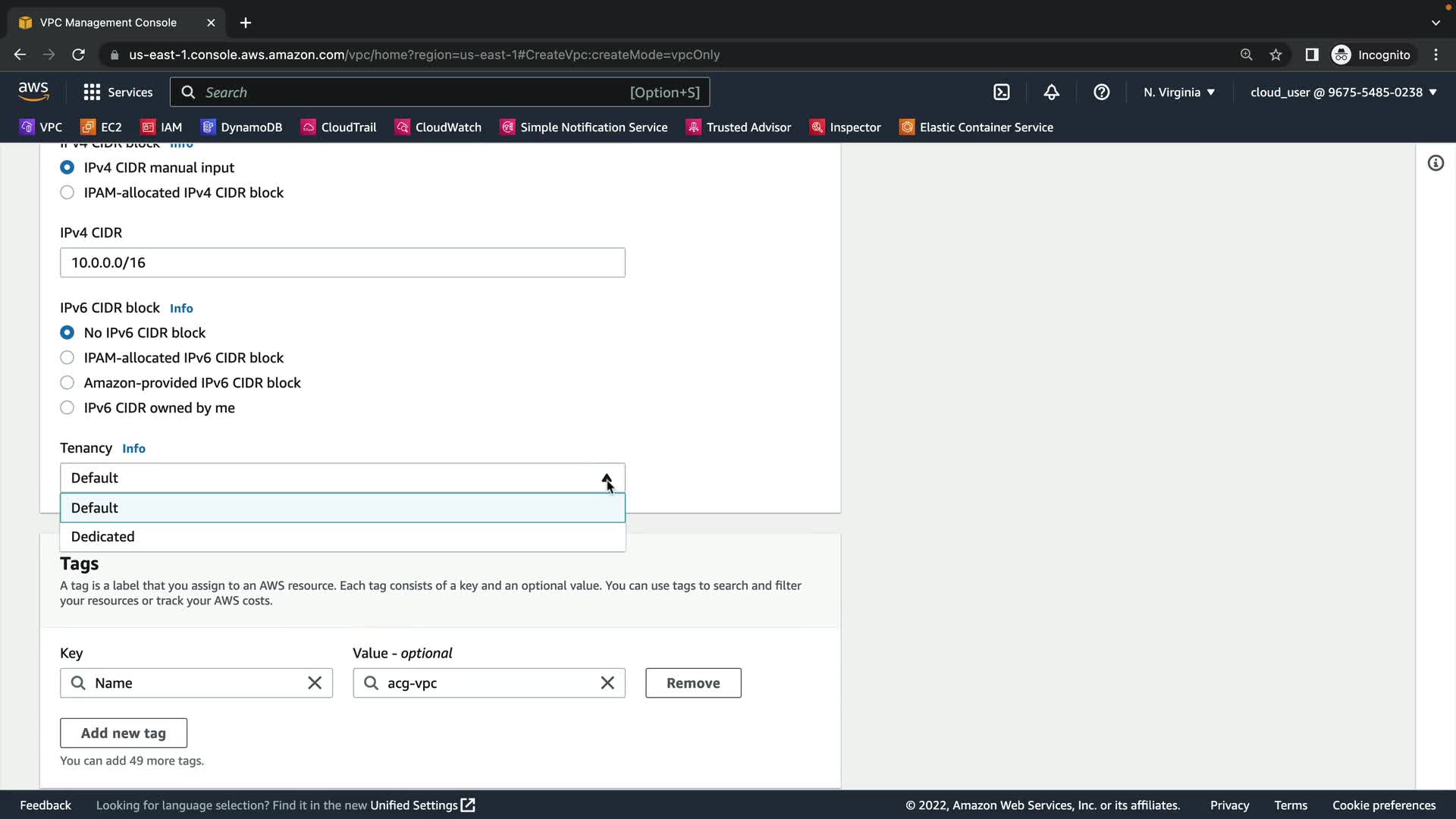
Task: Choose IPv6 CIDR owned by me
Action: 67,408
